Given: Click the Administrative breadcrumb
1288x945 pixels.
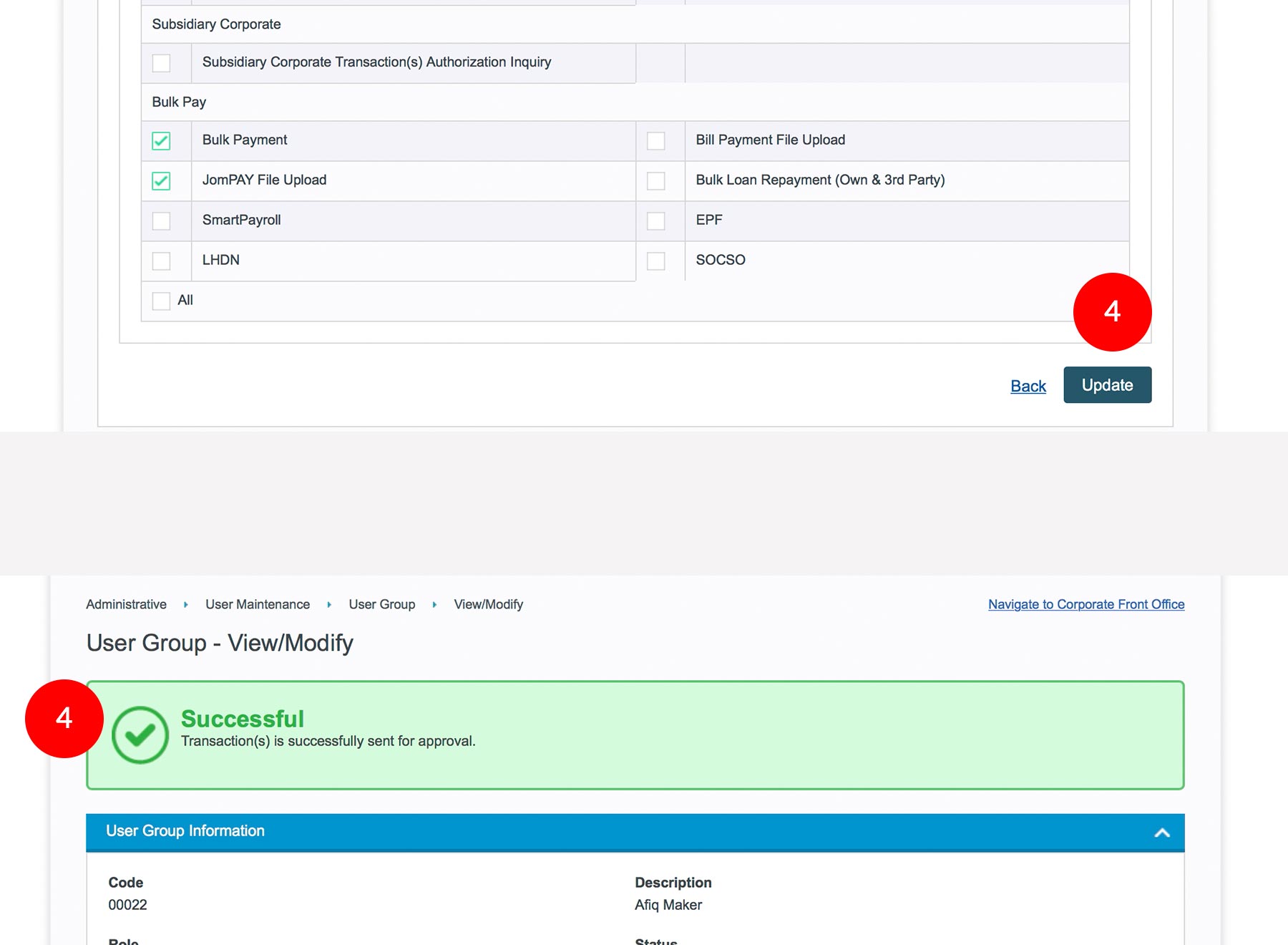Looking at the screenshot, I should pyautogui.click(x=126, y=604).
